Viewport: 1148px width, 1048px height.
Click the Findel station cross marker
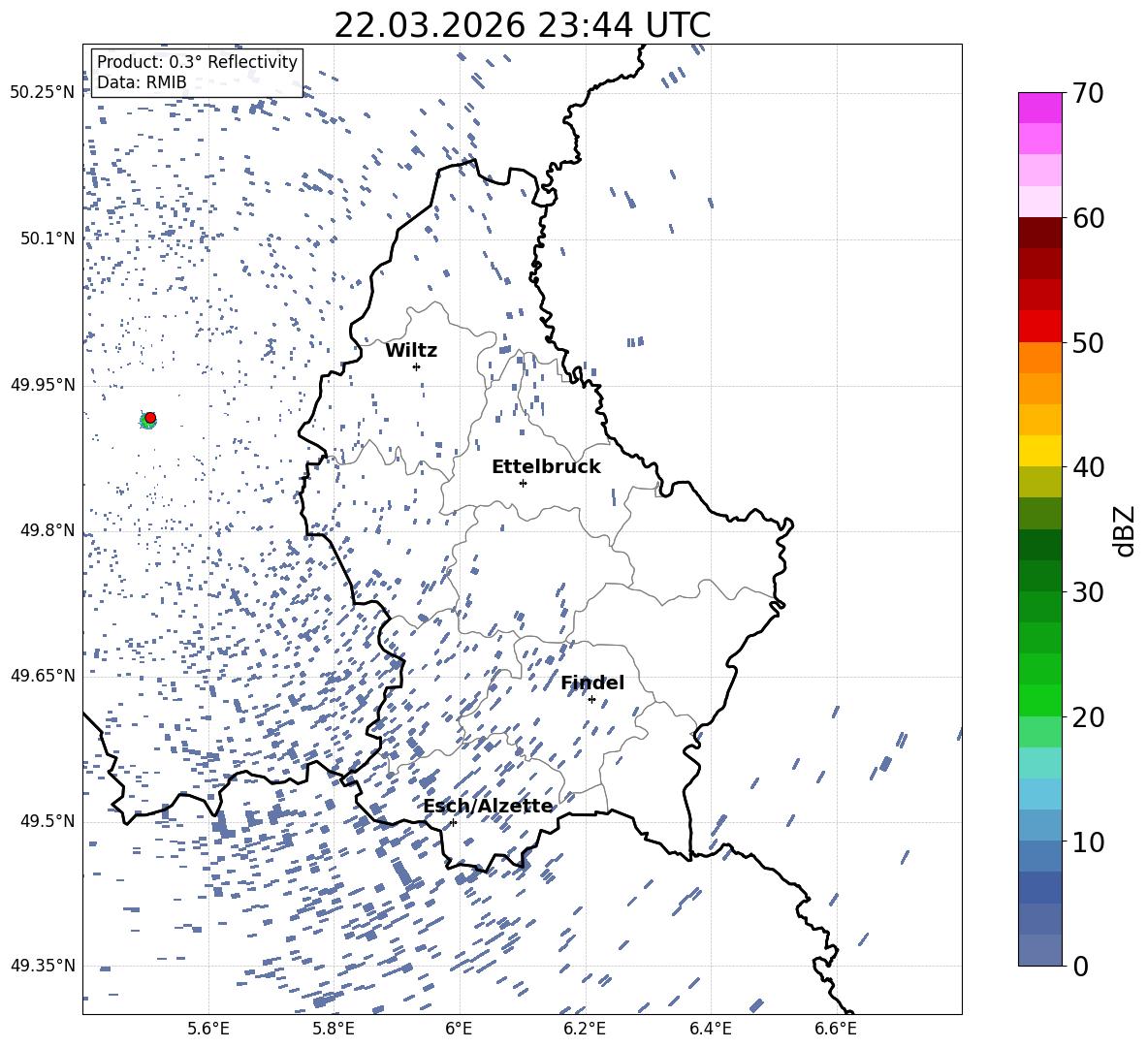point(591,700)
